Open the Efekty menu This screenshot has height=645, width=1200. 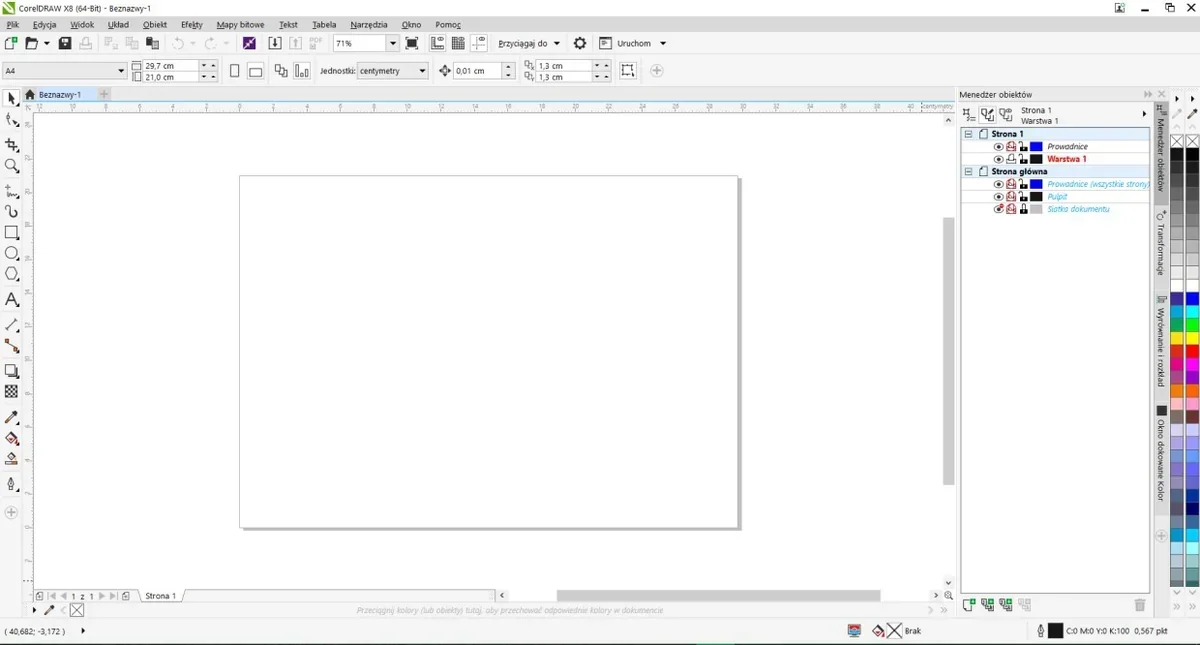[x=192, y=24]
